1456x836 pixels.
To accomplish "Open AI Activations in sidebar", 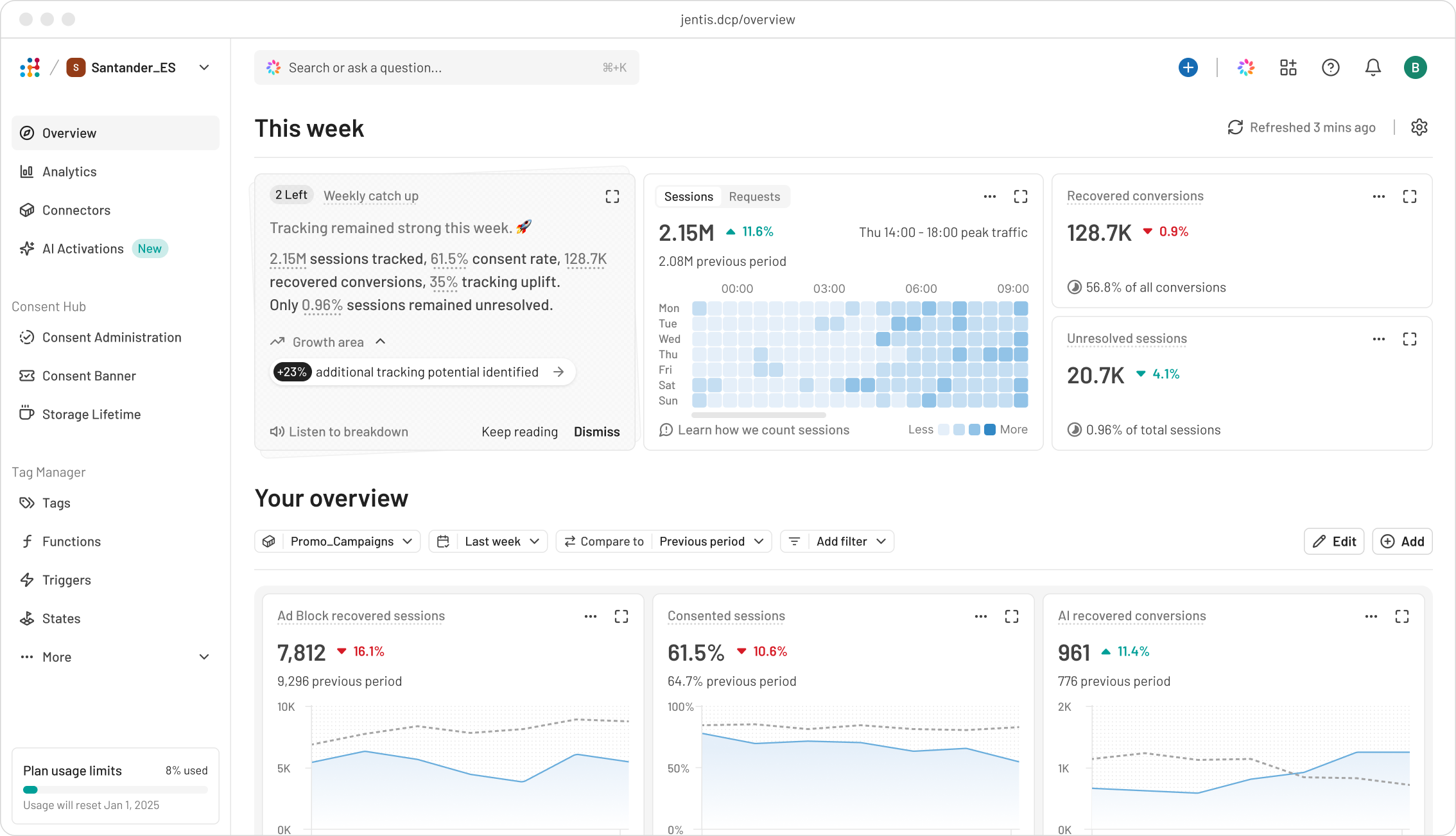I will [116, 248].
